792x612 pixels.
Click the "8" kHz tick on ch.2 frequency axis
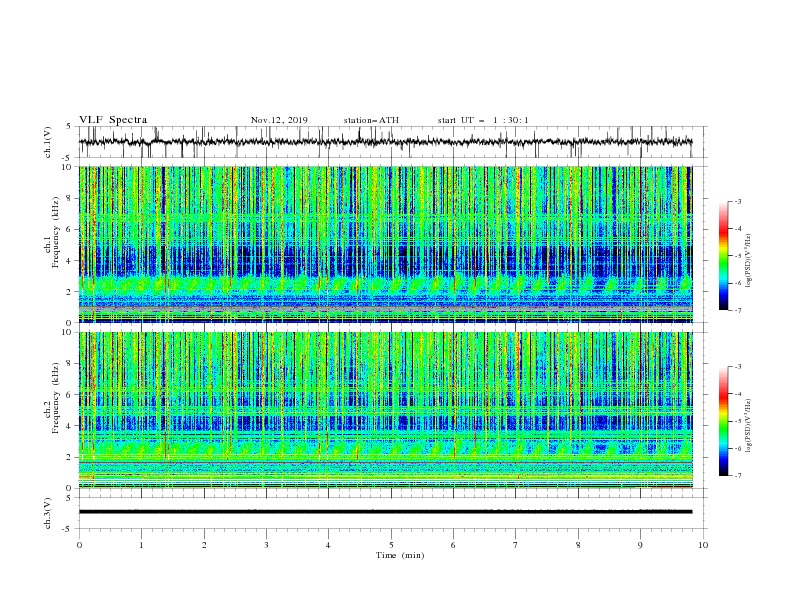(70, 364)
